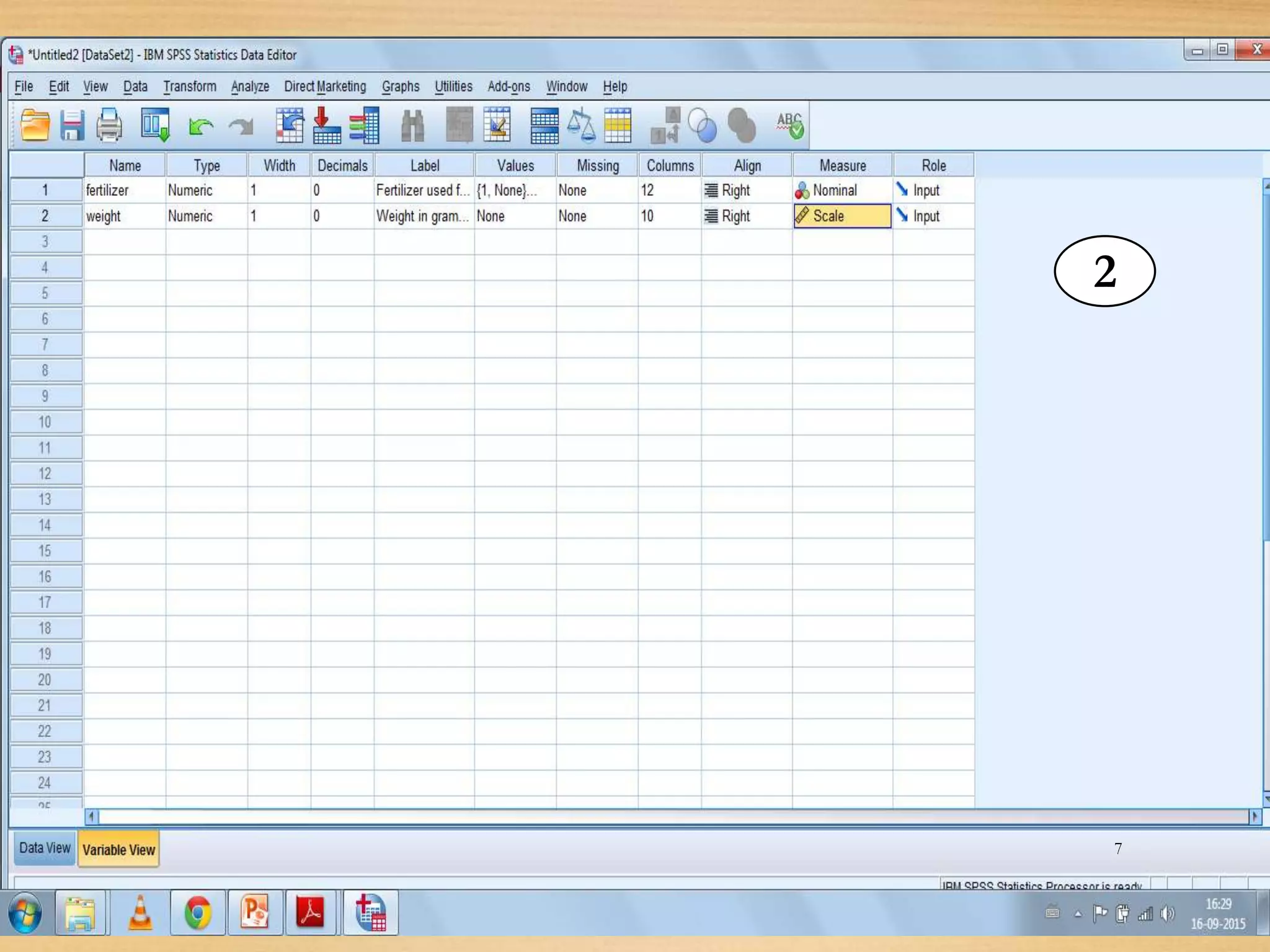The width and height of the screenshot is (1270, 952).
Task: Open the Nominal measure cell for fertilizer
Action: [842, 190]
